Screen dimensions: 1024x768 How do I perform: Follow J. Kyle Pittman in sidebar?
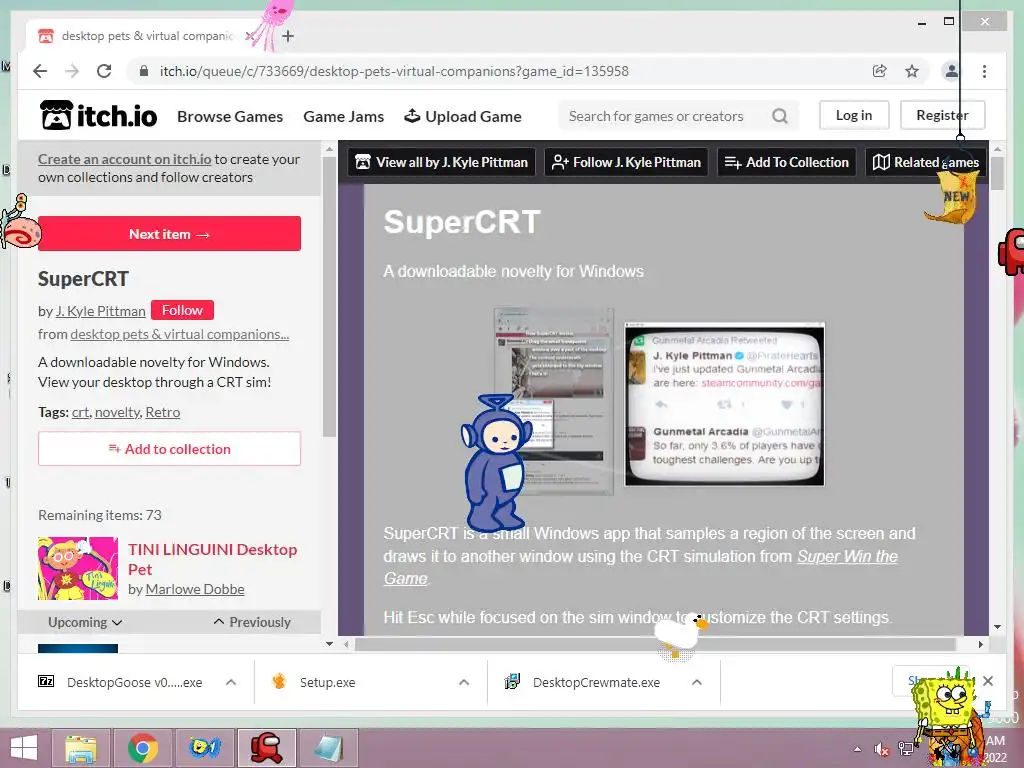(x=182, y=310)
